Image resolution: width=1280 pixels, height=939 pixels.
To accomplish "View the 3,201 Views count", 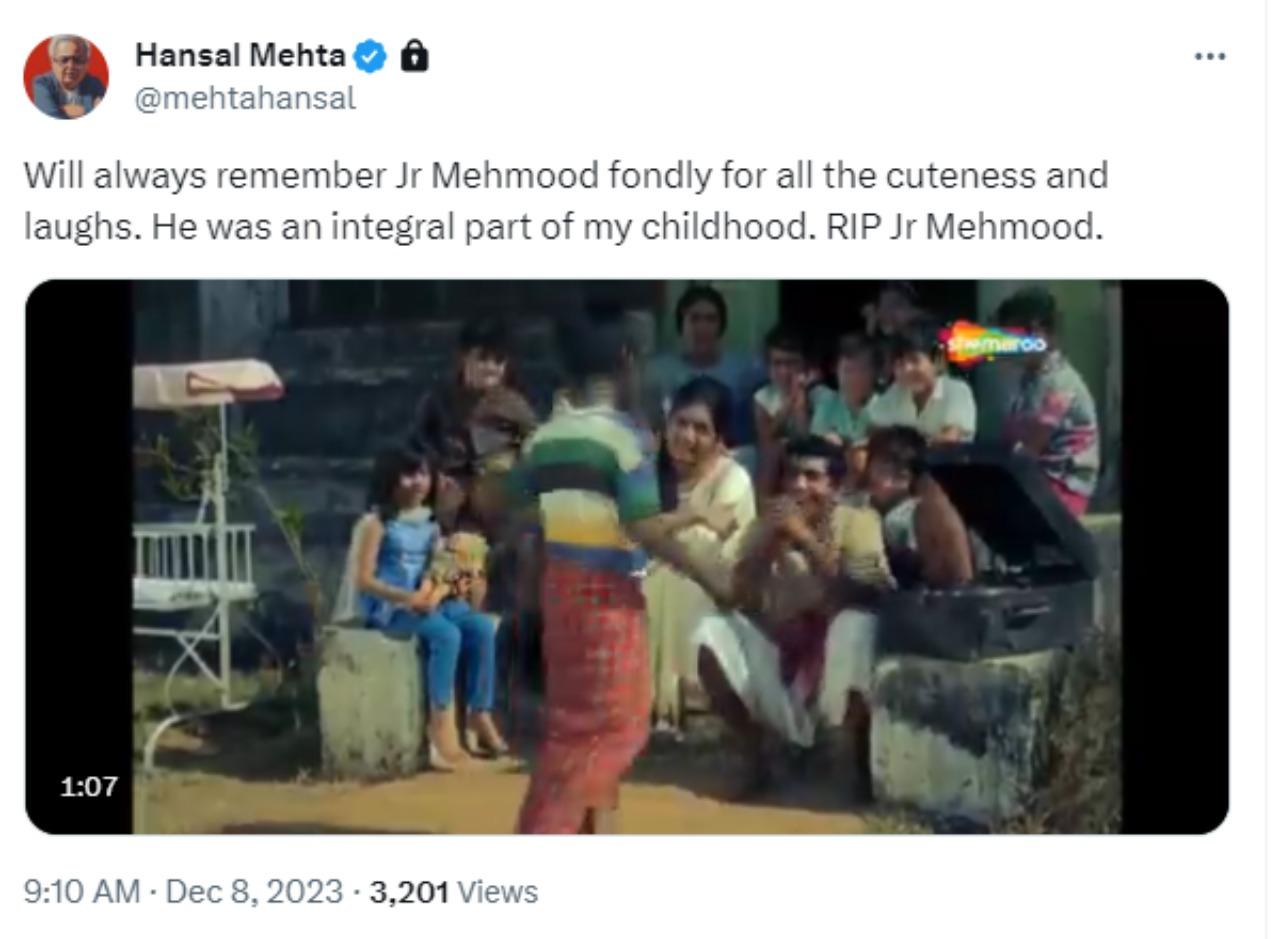I will point(453,892).
